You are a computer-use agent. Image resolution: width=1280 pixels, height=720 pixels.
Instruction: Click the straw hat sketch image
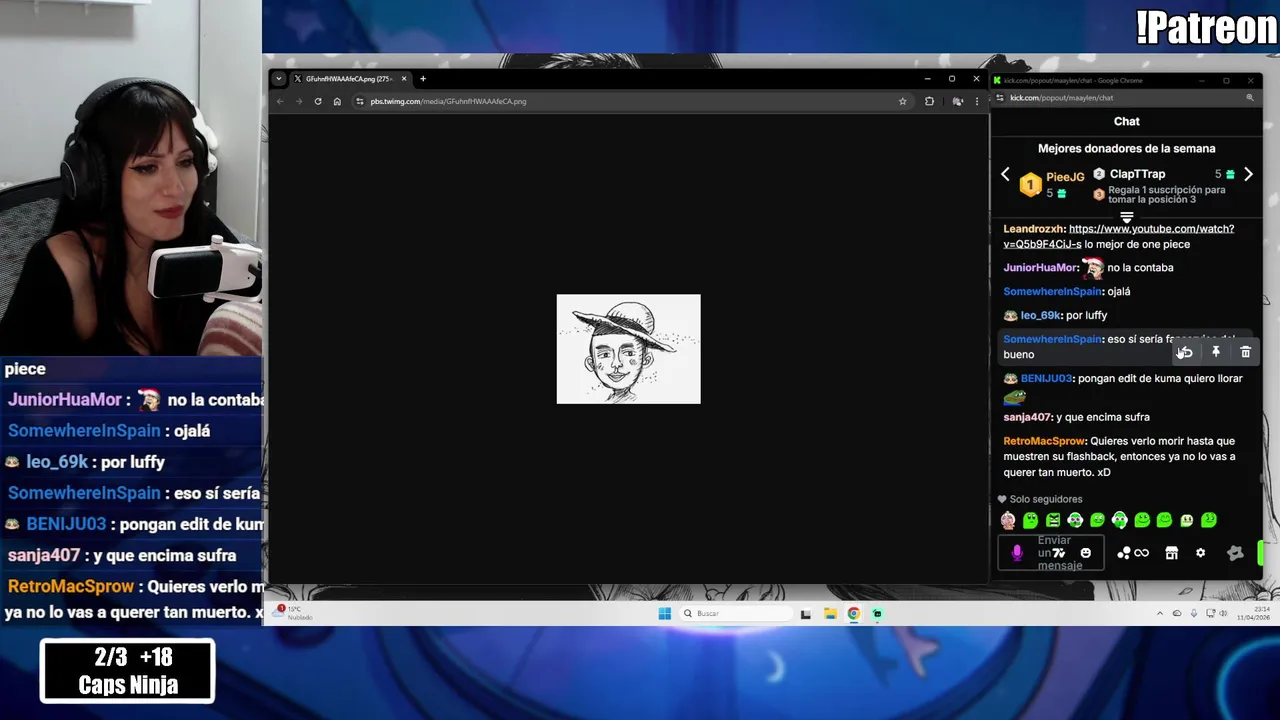(x=628, y=349)
